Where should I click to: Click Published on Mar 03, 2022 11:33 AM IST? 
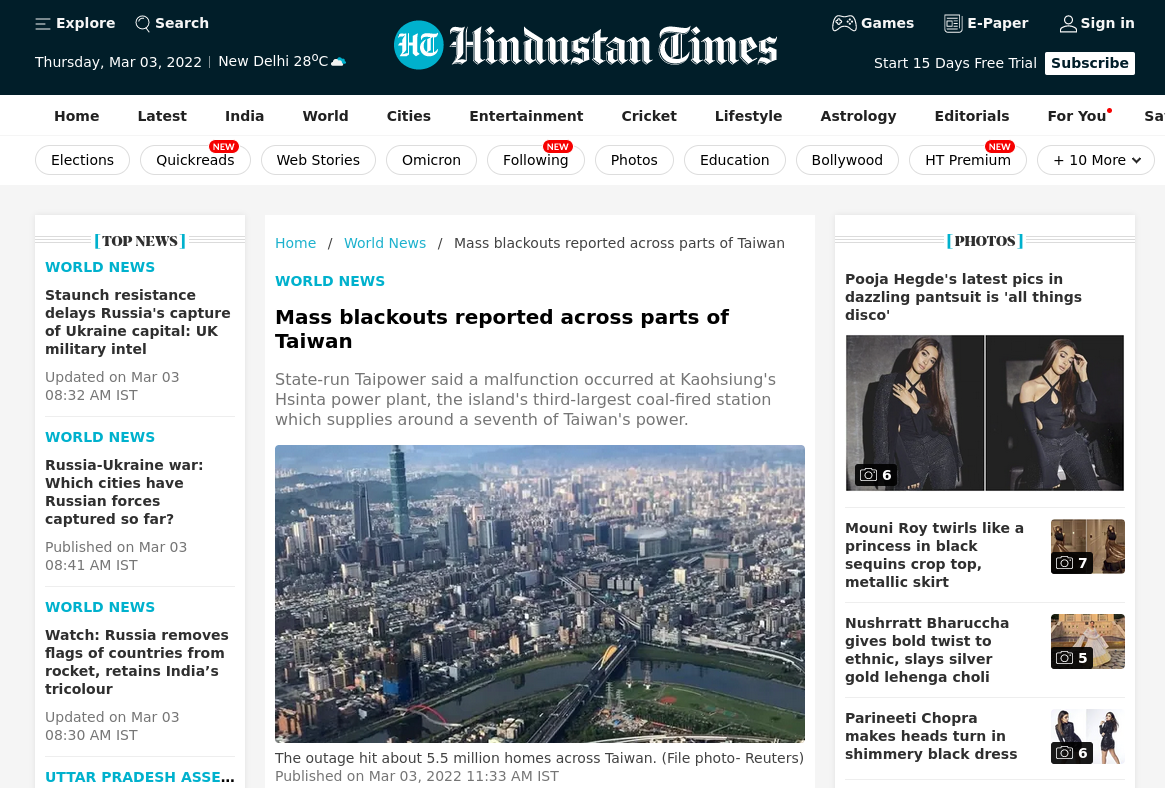click(417, 776)
